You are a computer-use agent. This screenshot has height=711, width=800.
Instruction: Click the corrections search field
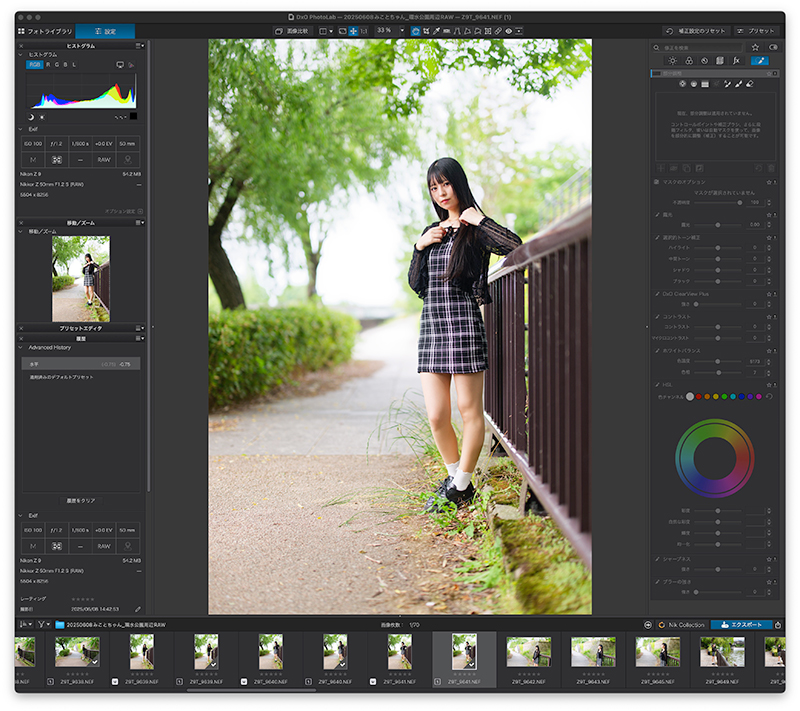click(697, 47)
